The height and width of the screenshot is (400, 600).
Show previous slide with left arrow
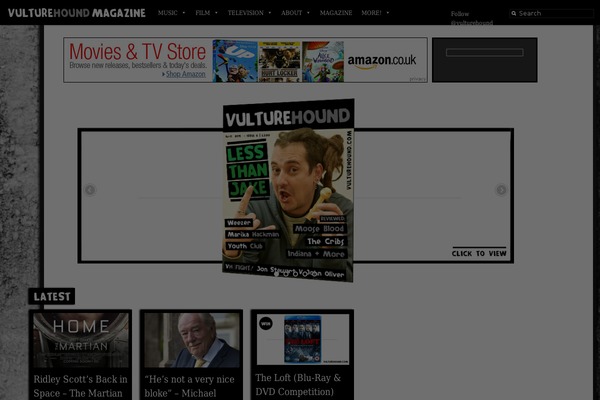click(x=90, y=190)
